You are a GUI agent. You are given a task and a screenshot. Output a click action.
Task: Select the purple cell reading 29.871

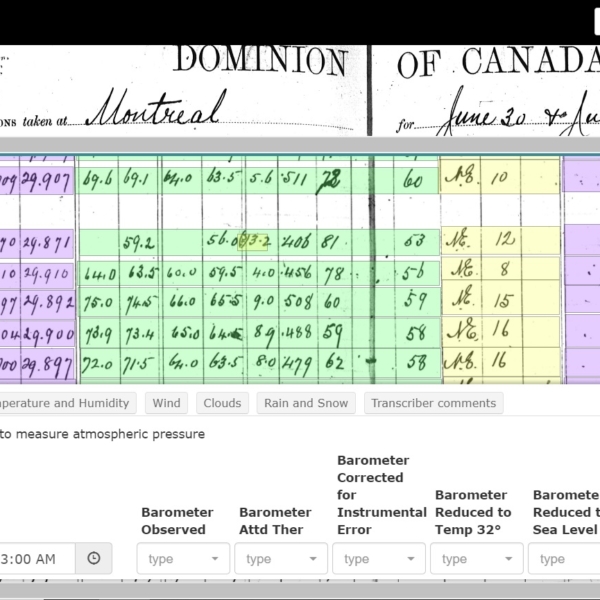pyautogui.click(x=47, y=242)
